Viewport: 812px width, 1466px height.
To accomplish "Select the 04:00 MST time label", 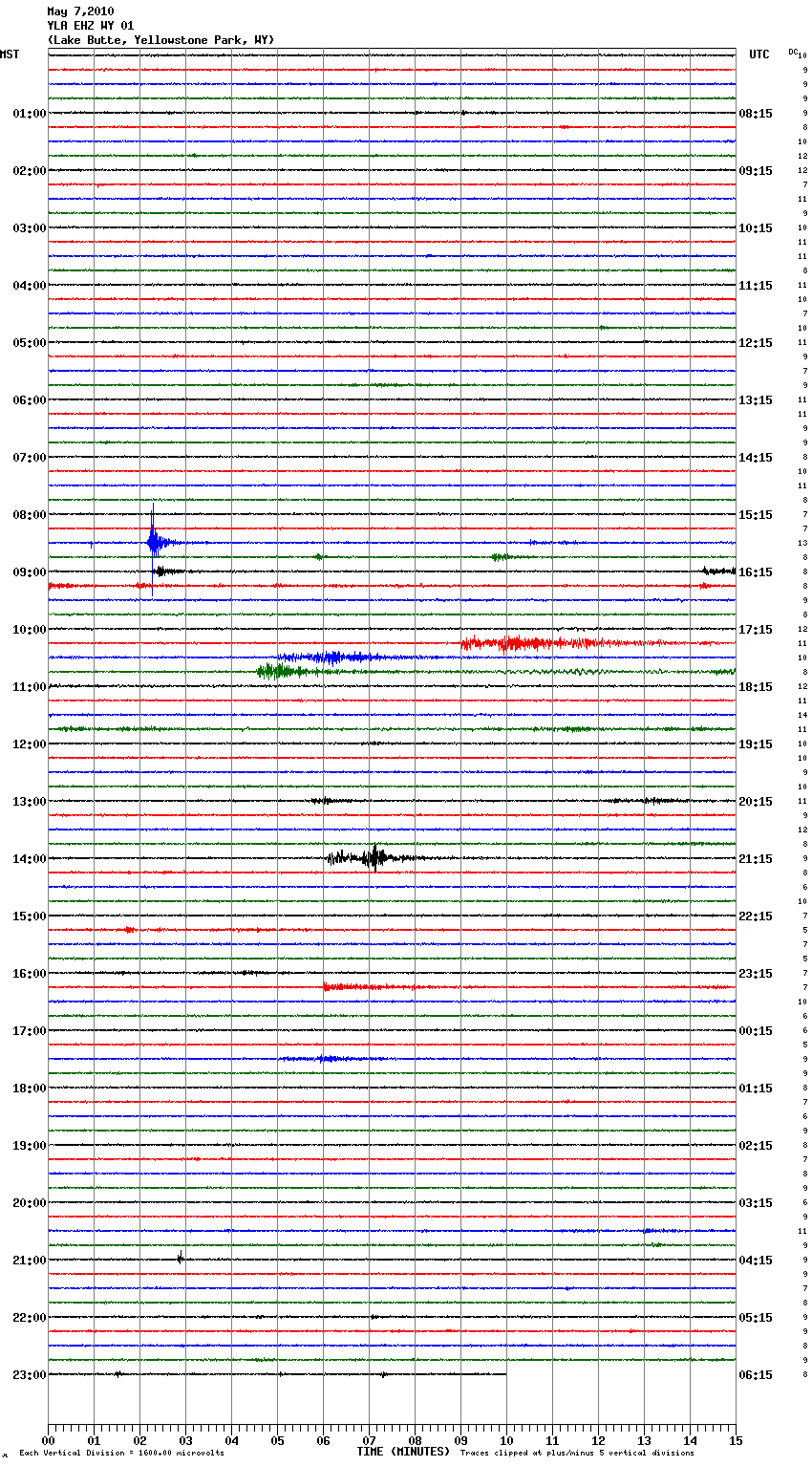I will pos(29,286).
